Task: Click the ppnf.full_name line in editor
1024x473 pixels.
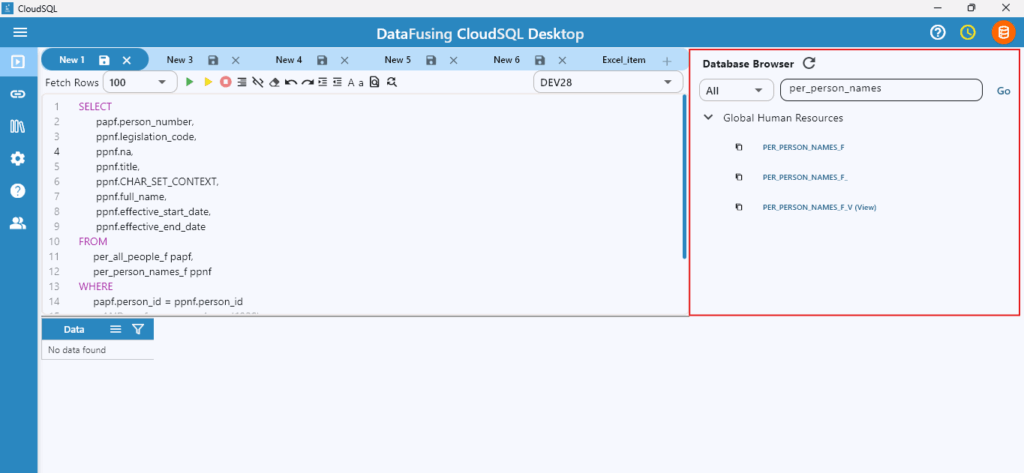Action: (x=131, y=197)
